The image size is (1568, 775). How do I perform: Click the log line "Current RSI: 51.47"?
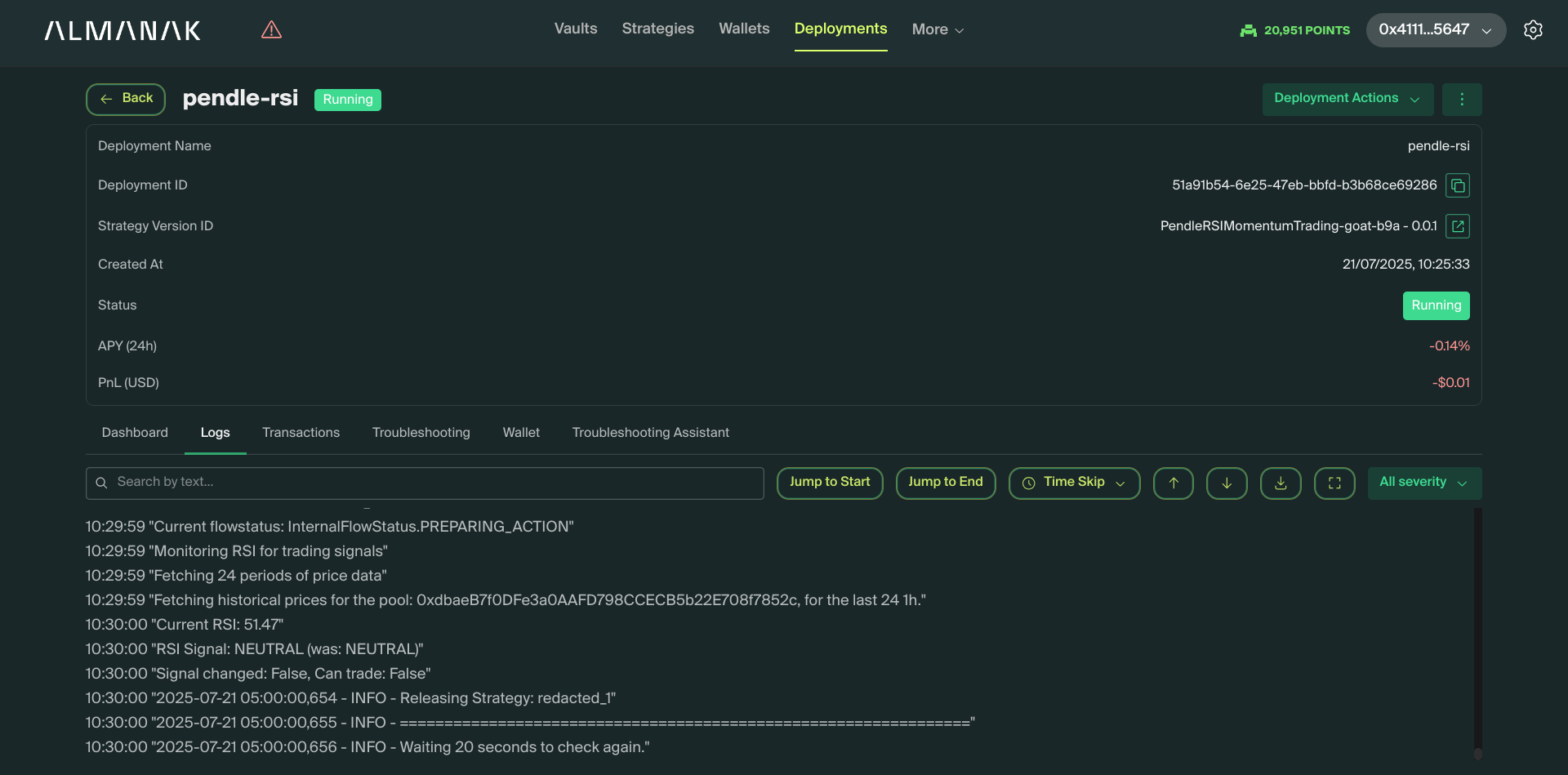pos(185,625)
